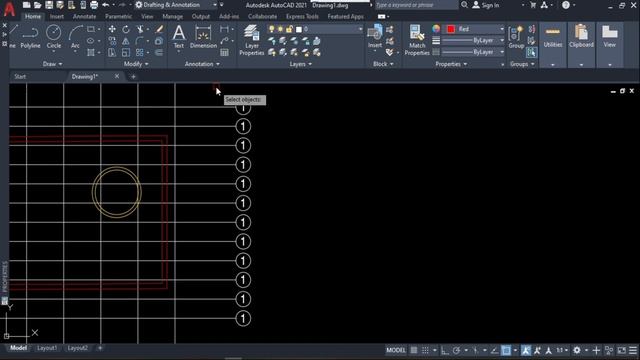Click the Erase tool
The width and height of the screenshot is (640, 360).
coord(159,29)
